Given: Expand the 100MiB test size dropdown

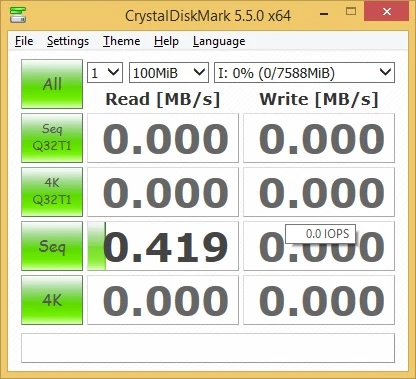Looking at the screenshot, I should pos(169,73).
